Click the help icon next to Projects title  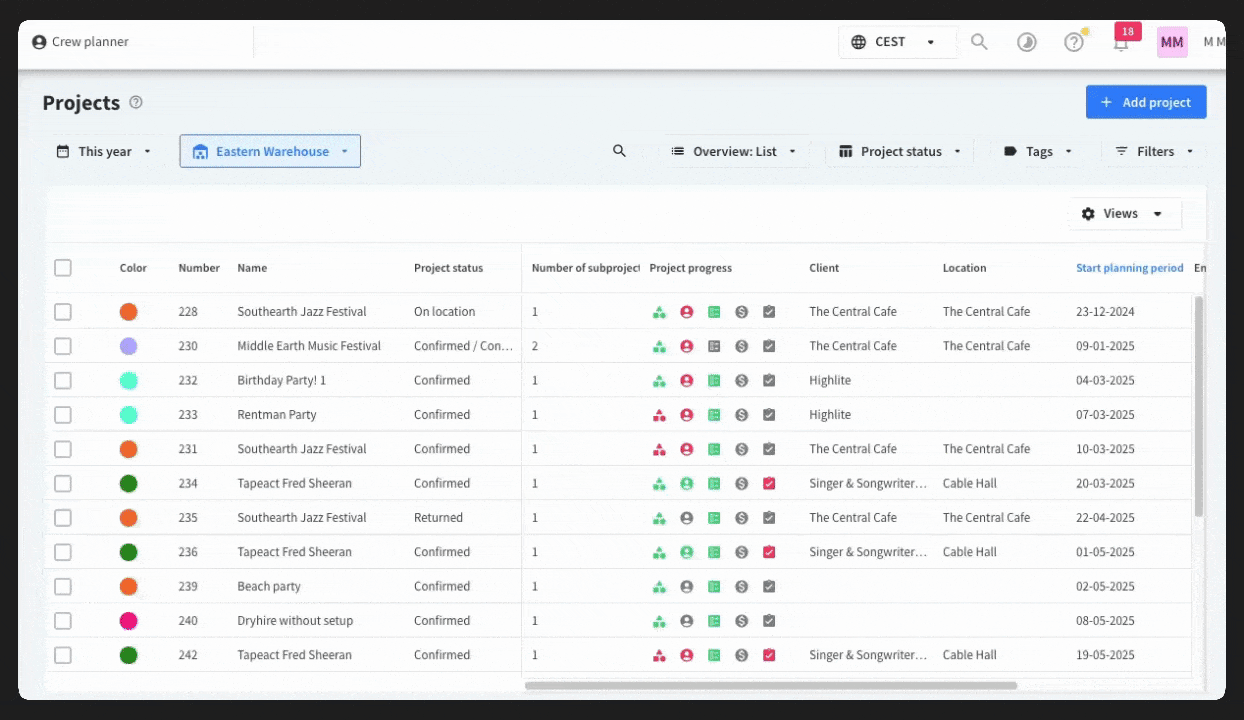point(136,102)
